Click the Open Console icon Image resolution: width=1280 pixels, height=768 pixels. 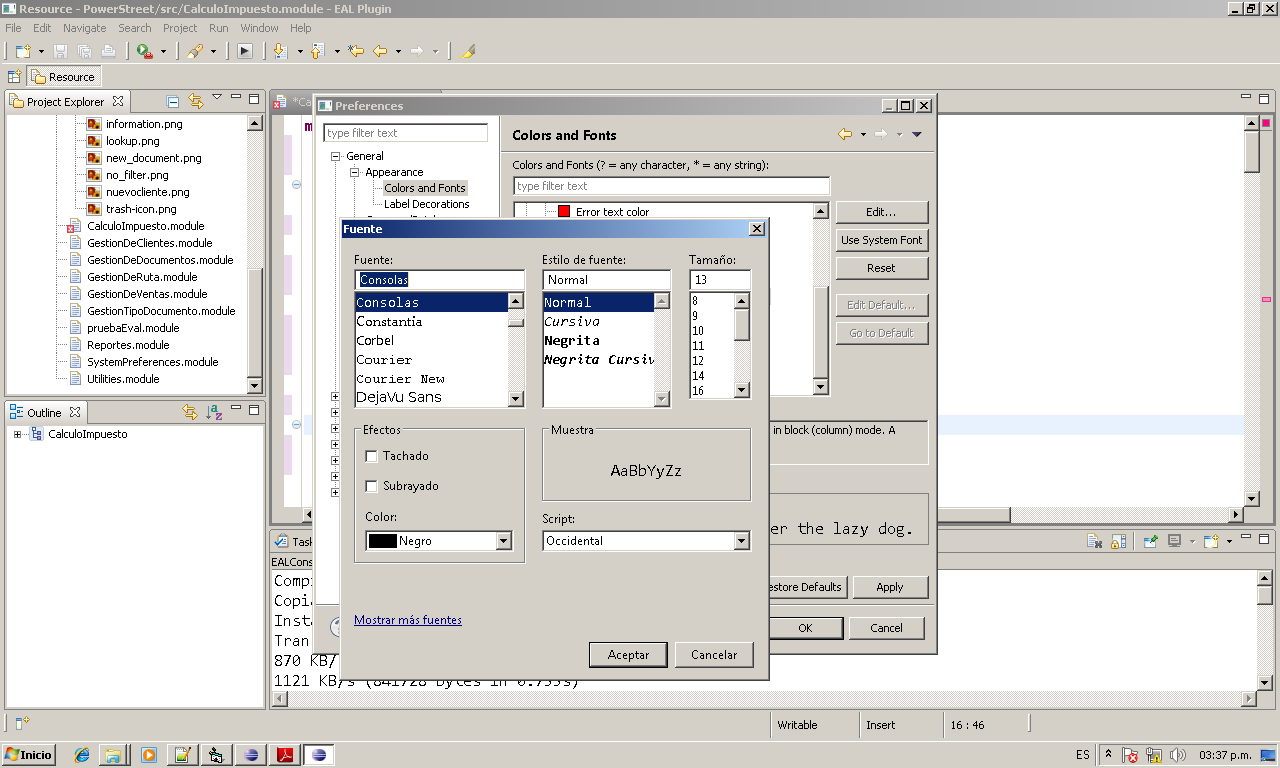tap(1211, 541)
